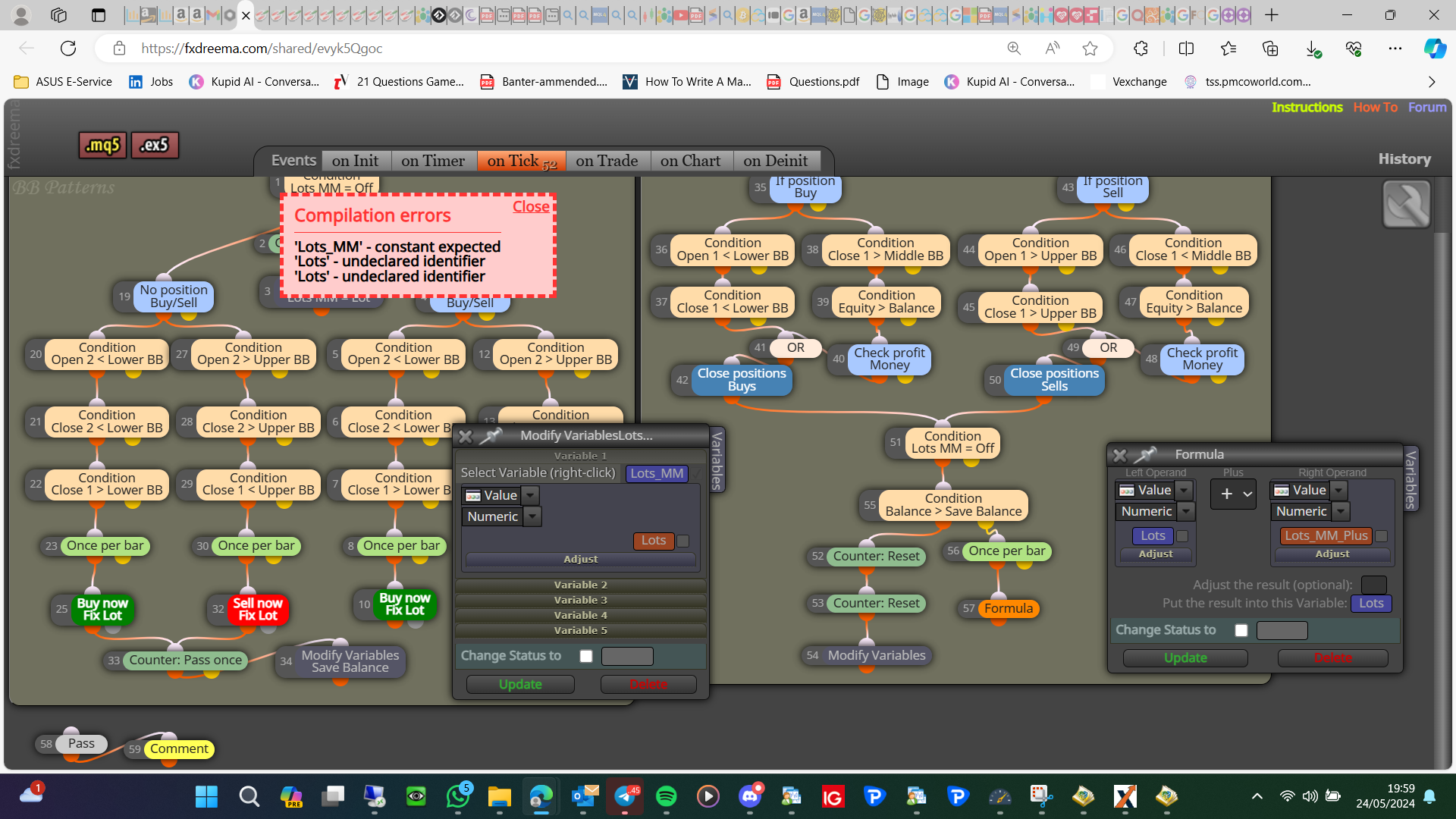Close the Formula dialog with X

[1120, 455]
